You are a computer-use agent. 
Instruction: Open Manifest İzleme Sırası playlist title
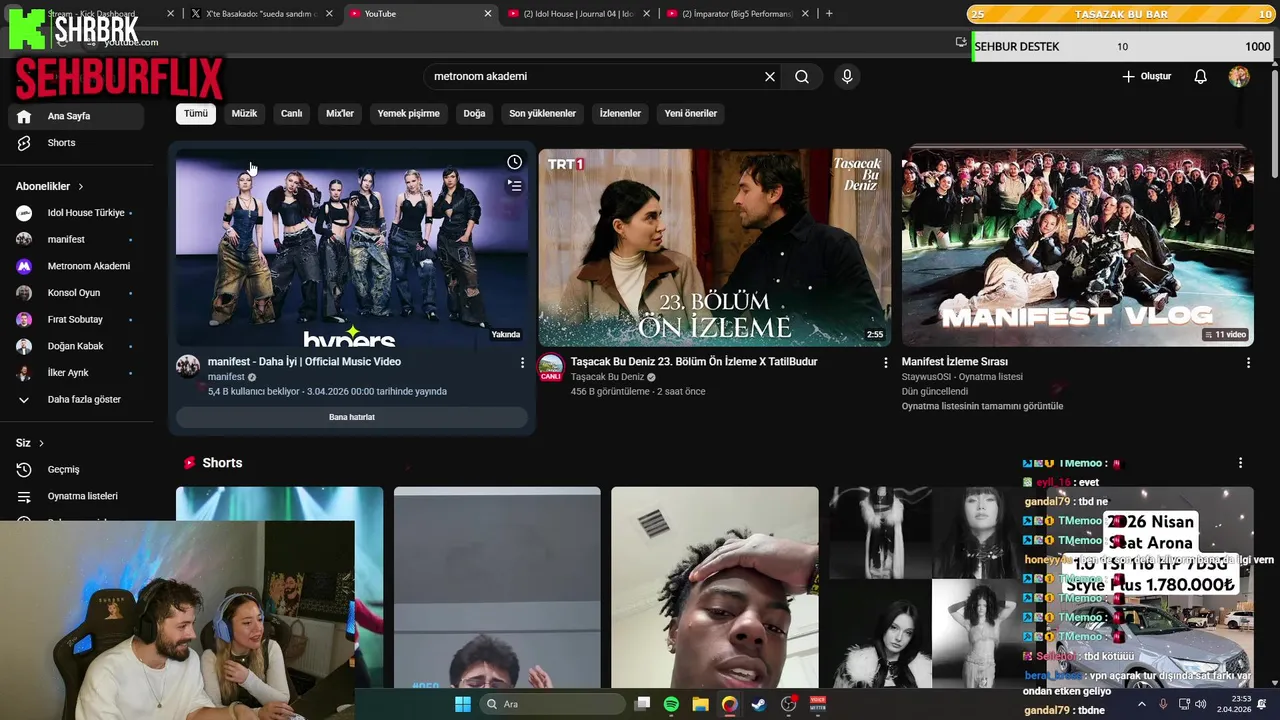(x=955, y=361)
